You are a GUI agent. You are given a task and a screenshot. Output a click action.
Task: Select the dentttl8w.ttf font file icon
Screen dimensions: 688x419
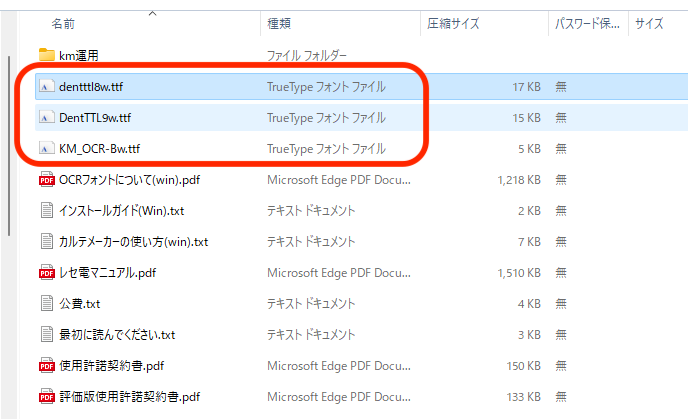[46, 87]
